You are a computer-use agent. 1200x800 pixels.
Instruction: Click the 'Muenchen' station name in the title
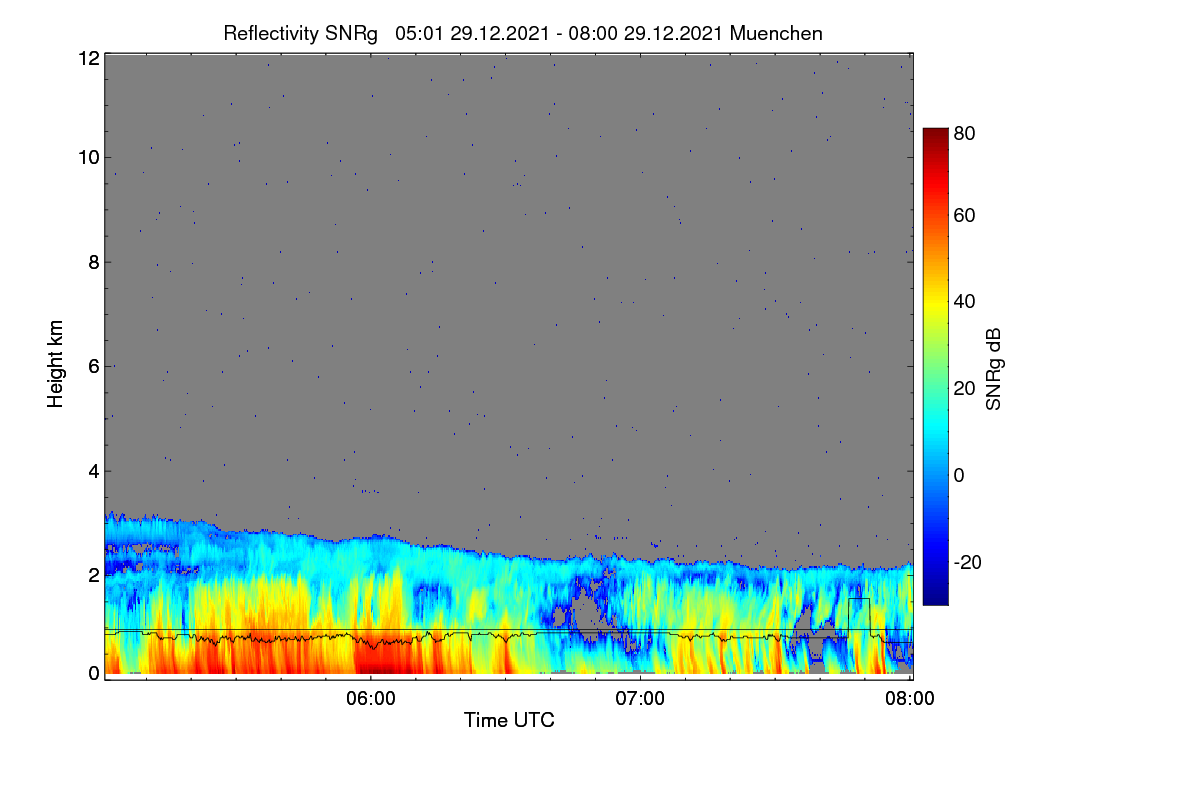click(776, 33)
